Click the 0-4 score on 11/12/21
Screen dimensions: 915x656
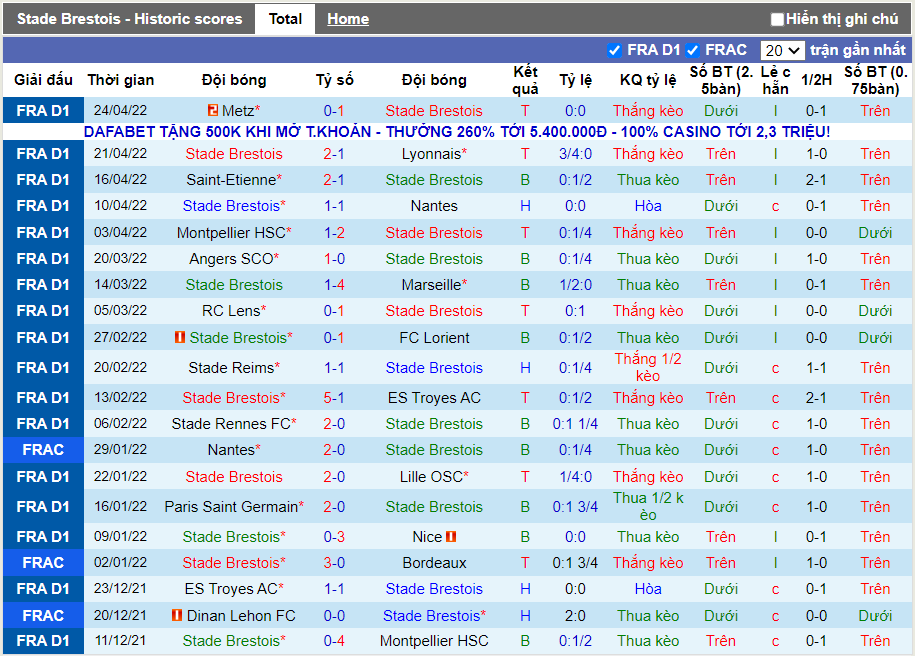pyautogui.click(x=334, y=641)
